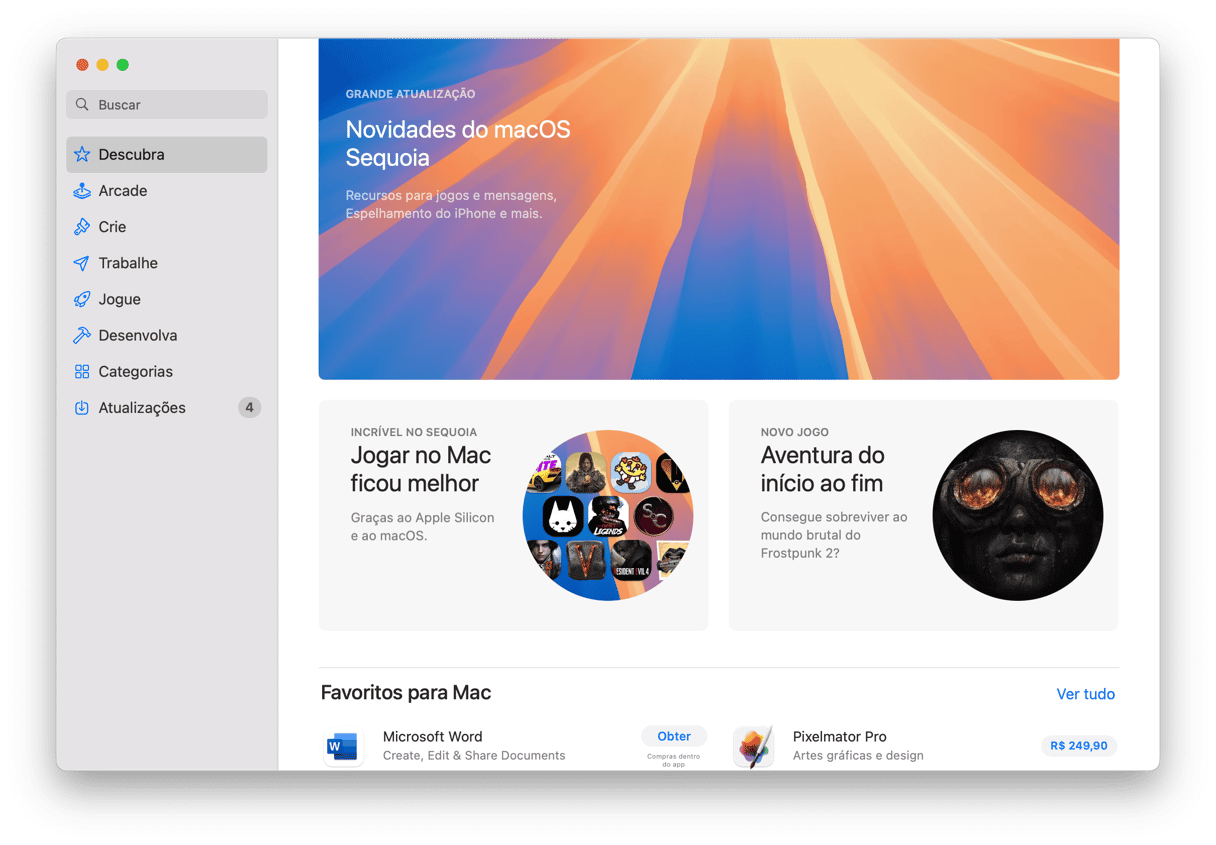Viewport: 1216px width, 845px height.
Task: Click the magnifier icon in search field
Action: (82, 104)
